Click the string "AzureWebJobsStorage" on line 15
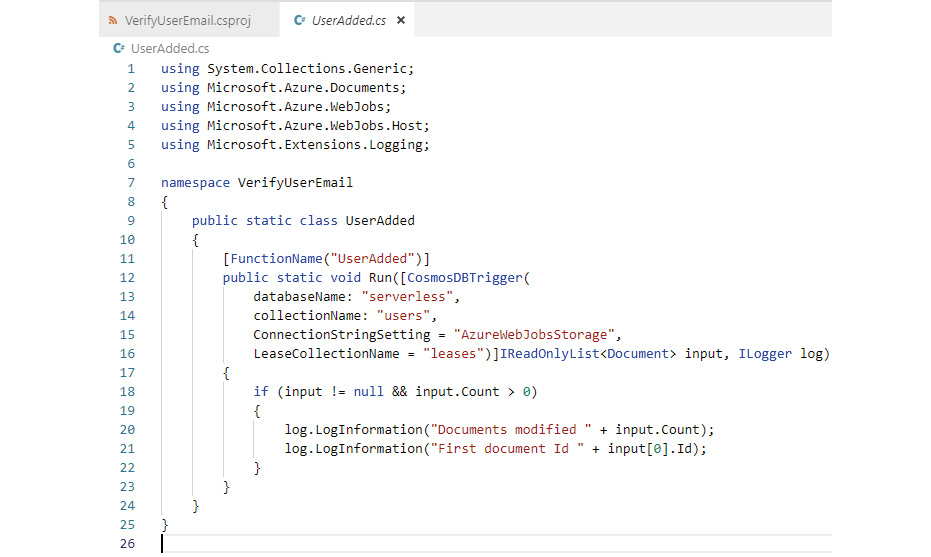Viewport: 931px width, 557px height. (534, 335)
